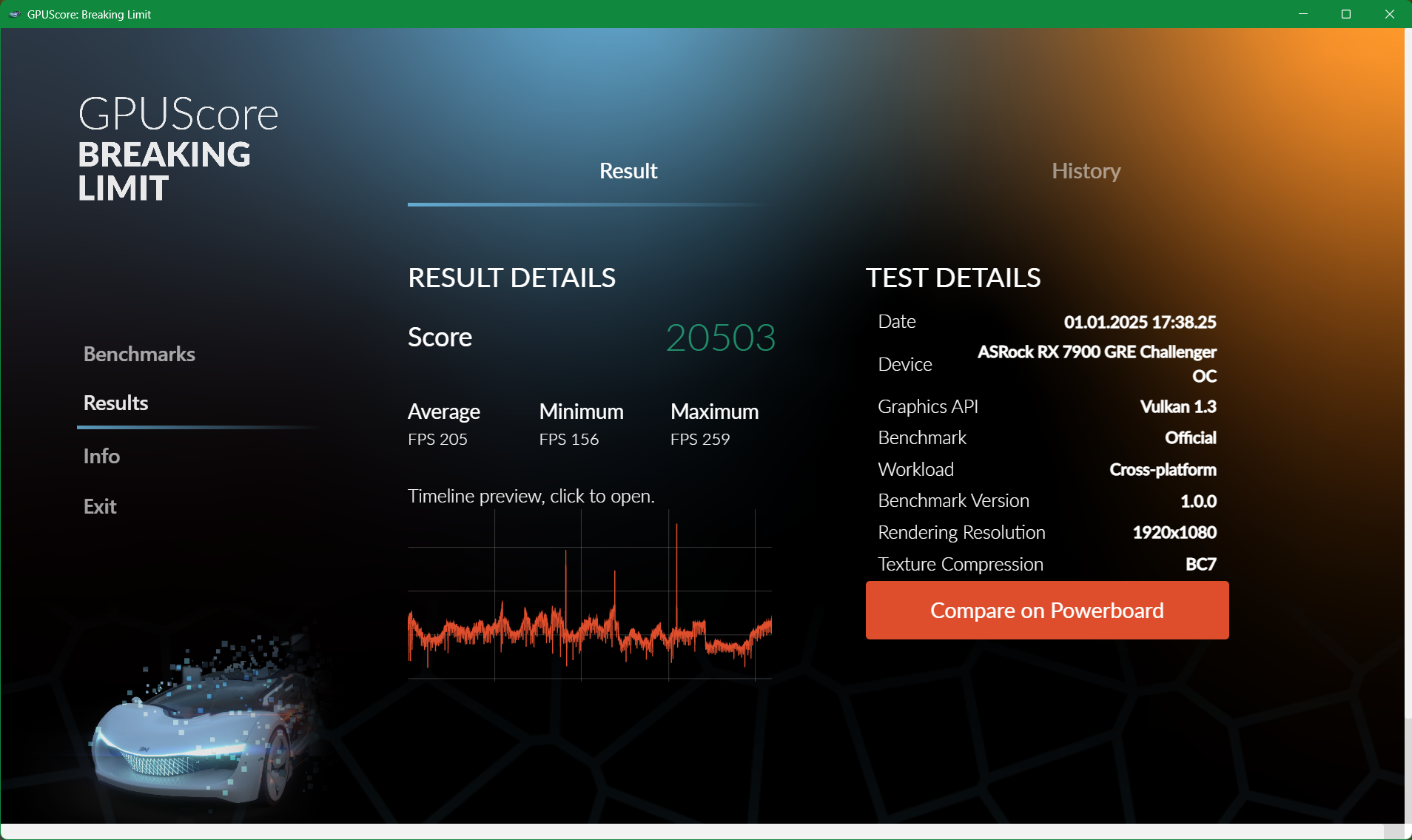1412x840 pixels.
Task: Click the Texture Compression label
Action: [x=961, y=564]
